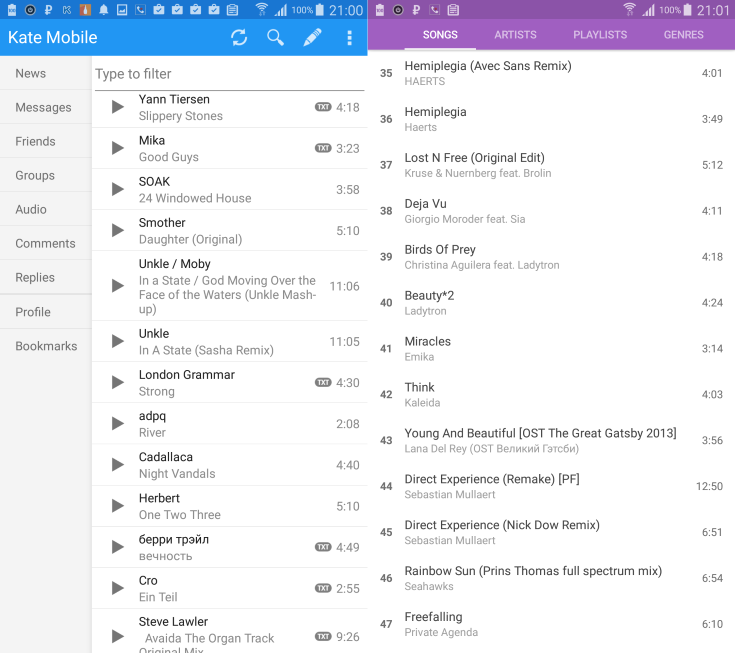The image size is (735, 653).
Task: Select song 36 Hemiplegia by Haerts
Action: point(551,119)
